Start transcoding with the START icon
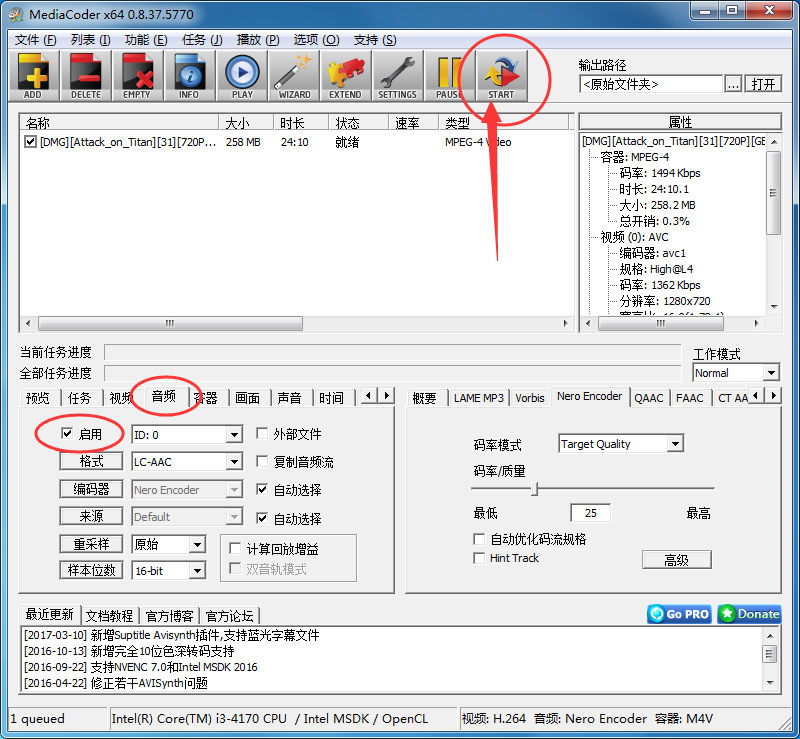 tap(503, 75)
